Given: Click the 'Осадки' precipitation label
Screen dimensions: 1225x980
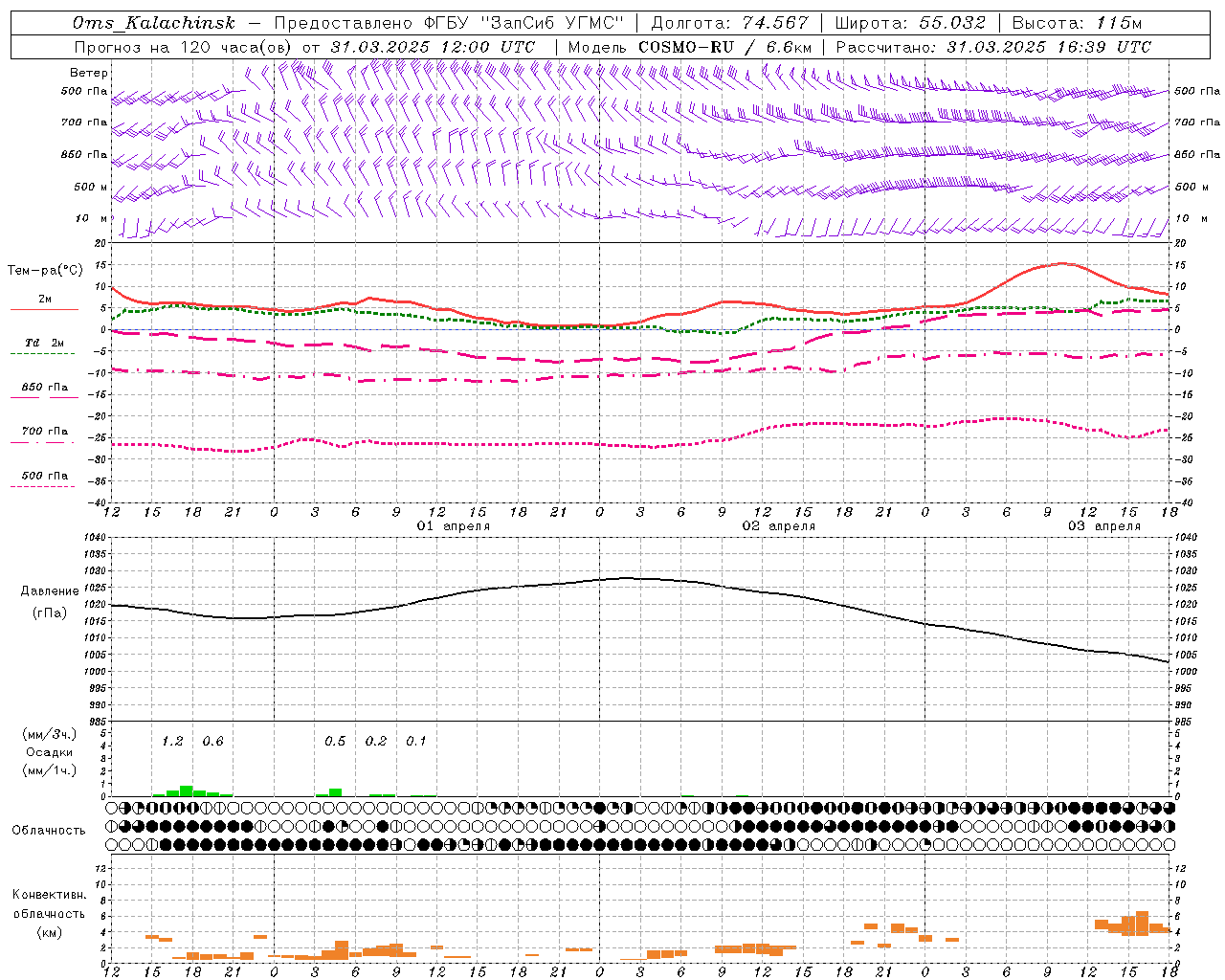Looking at the screenshot, I should (49, 752).
